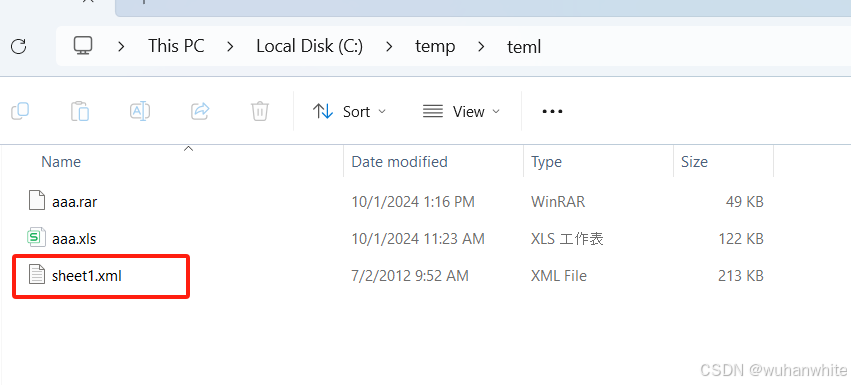
Task: Sort files by Name column header
Action: (61, 162)
